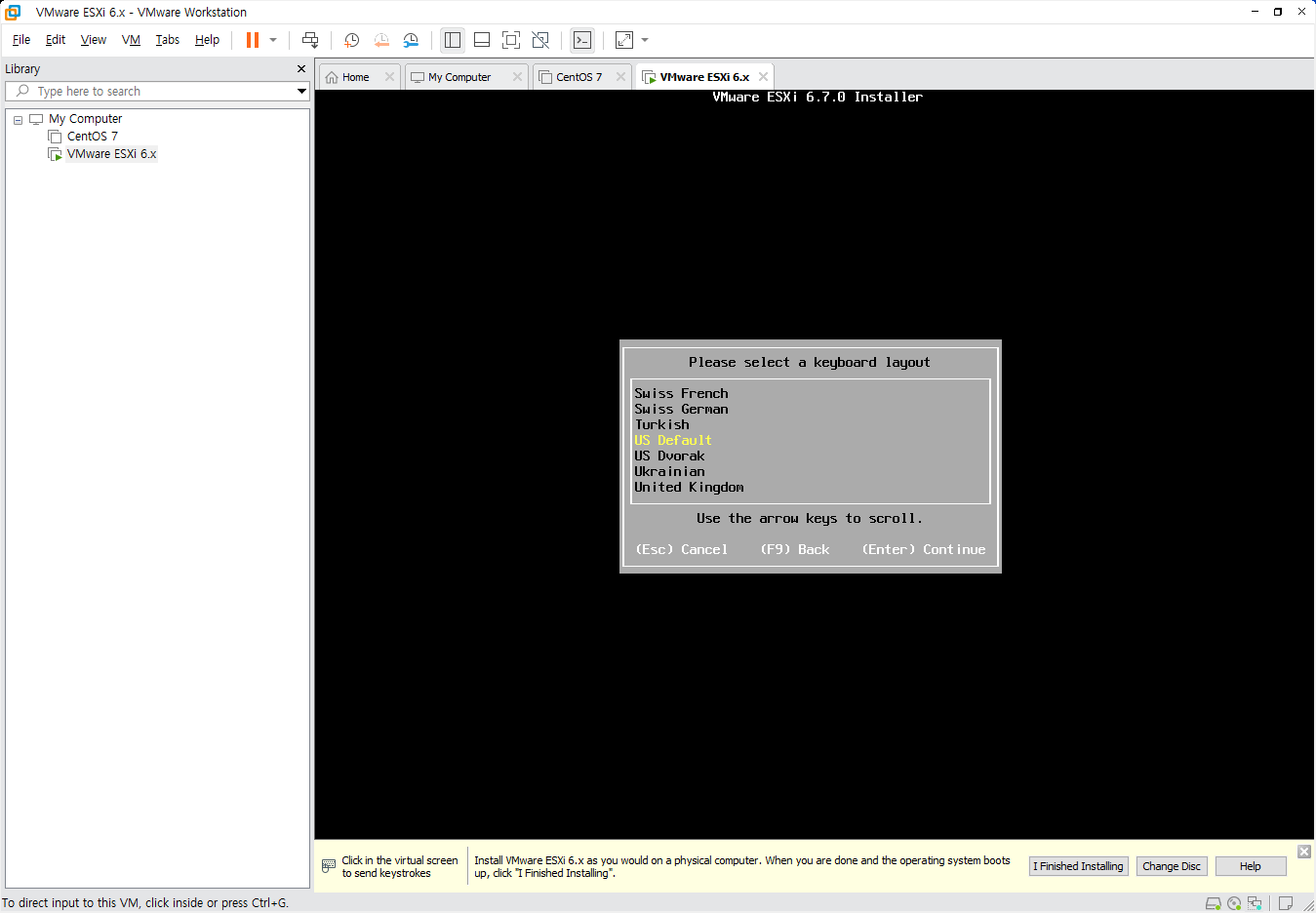Switch to the My Computer tab
The height and width of the screenshot is (913, 1316).
(x=459, y=77)
